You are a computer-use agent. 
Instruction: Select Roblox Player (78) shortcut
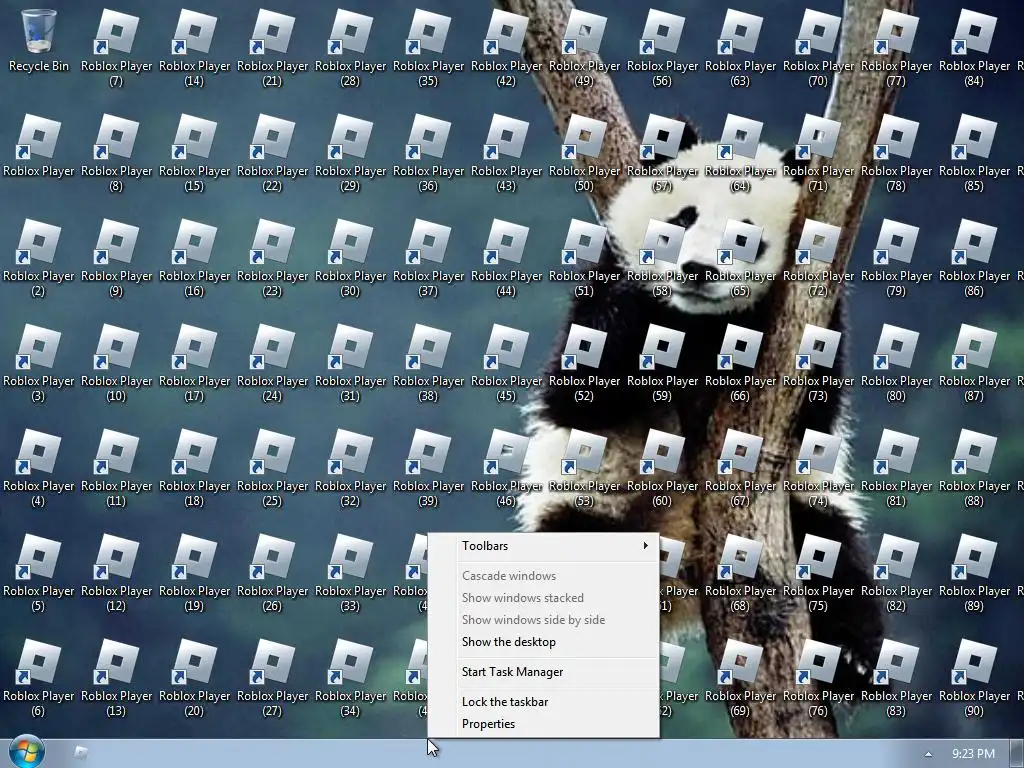(896, 152)
